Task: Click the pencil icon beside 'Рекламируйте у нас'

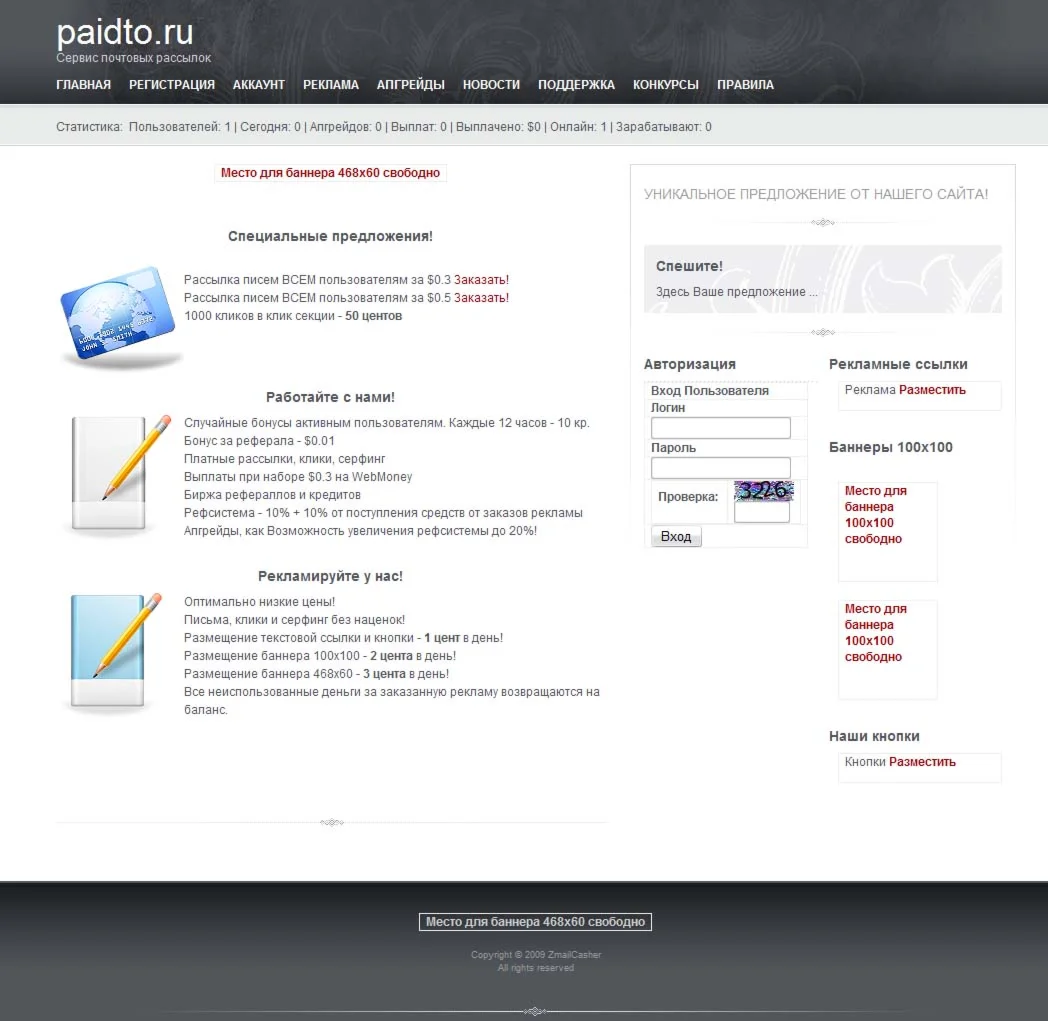Action: click(108, 650)
